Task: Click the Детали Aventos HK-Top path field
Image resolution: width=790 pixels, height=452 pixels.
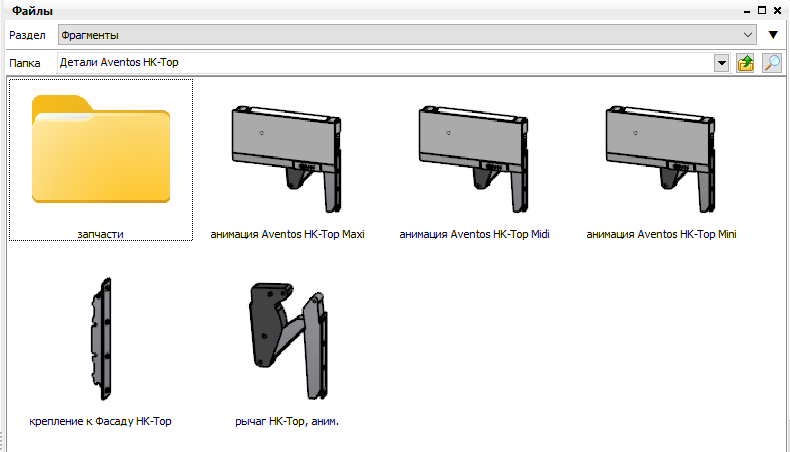Action: 385,63
